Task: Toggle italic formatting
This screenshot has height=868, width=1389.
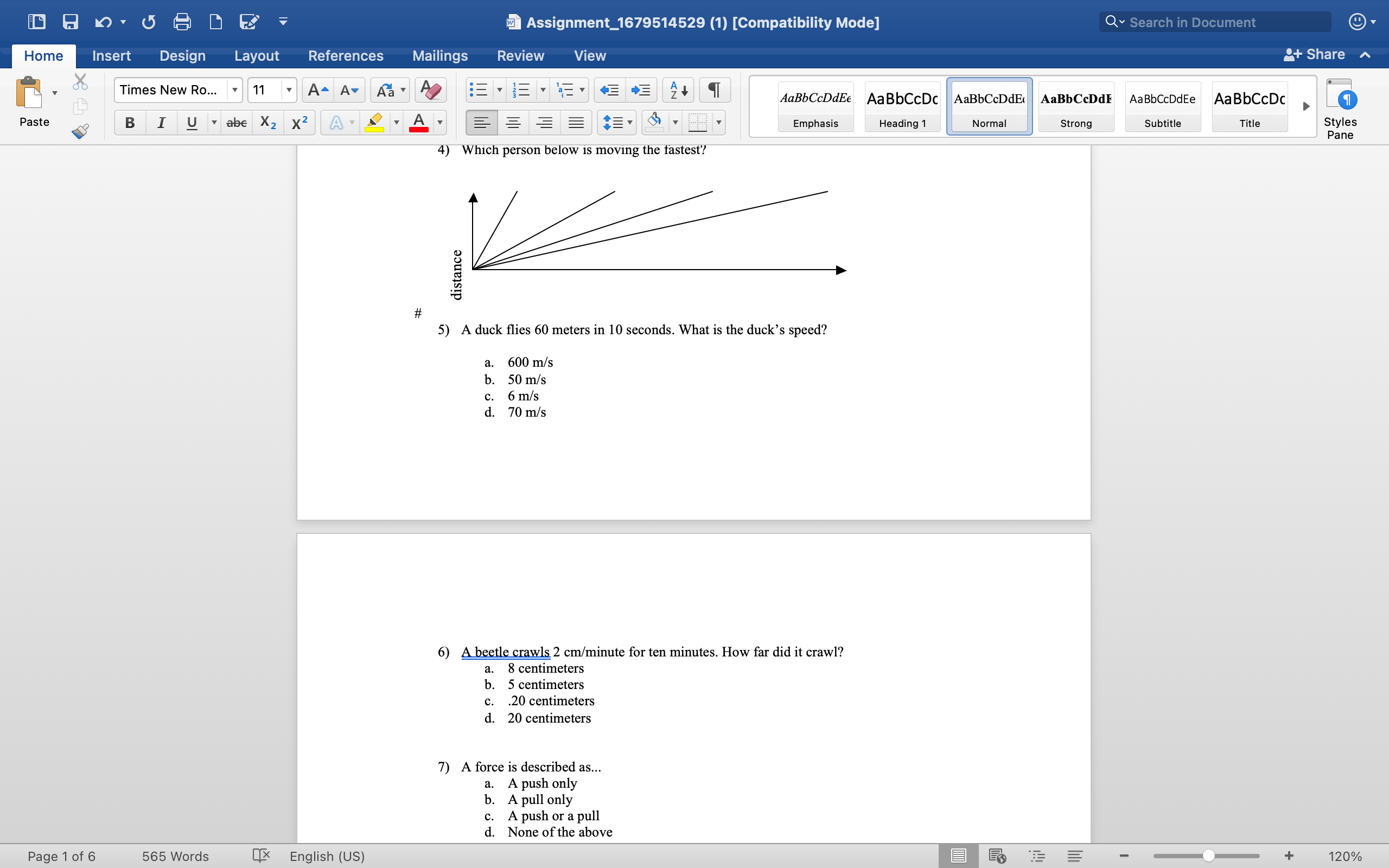Action: [x=161, y=122]
